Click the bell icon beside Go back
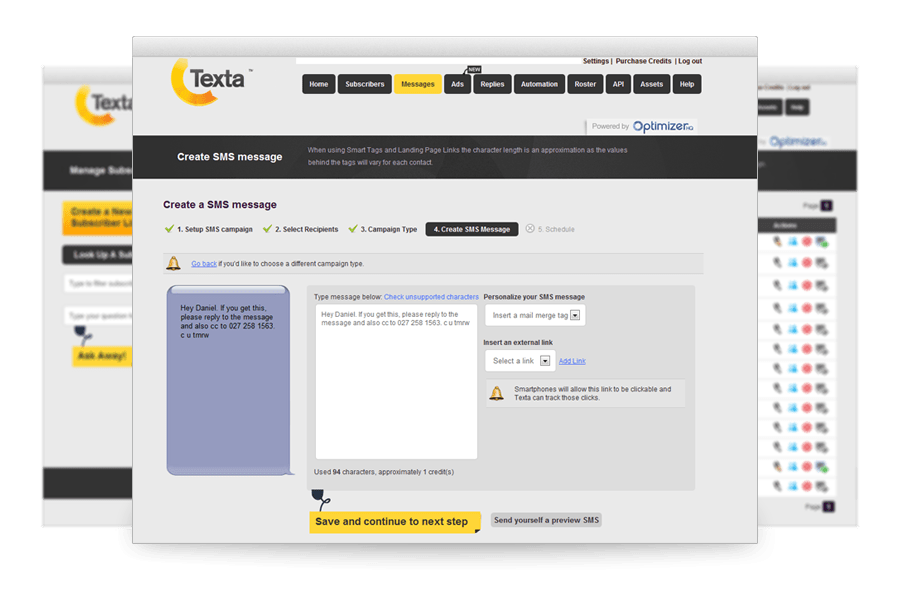900x600 pixels. point(173,263)
